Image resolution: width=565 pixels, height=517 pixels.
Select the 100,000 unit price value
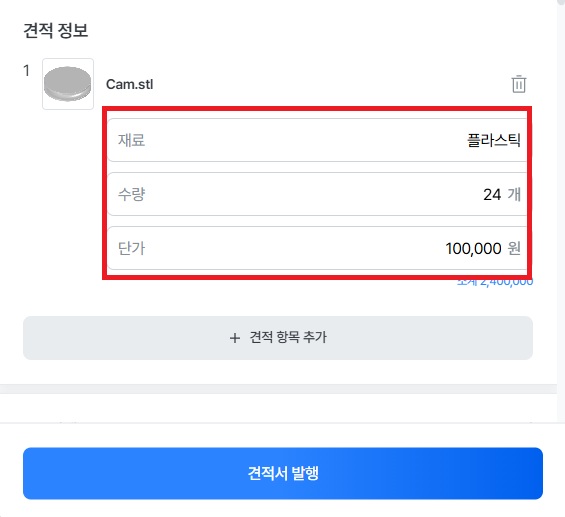tap(473, 249)
